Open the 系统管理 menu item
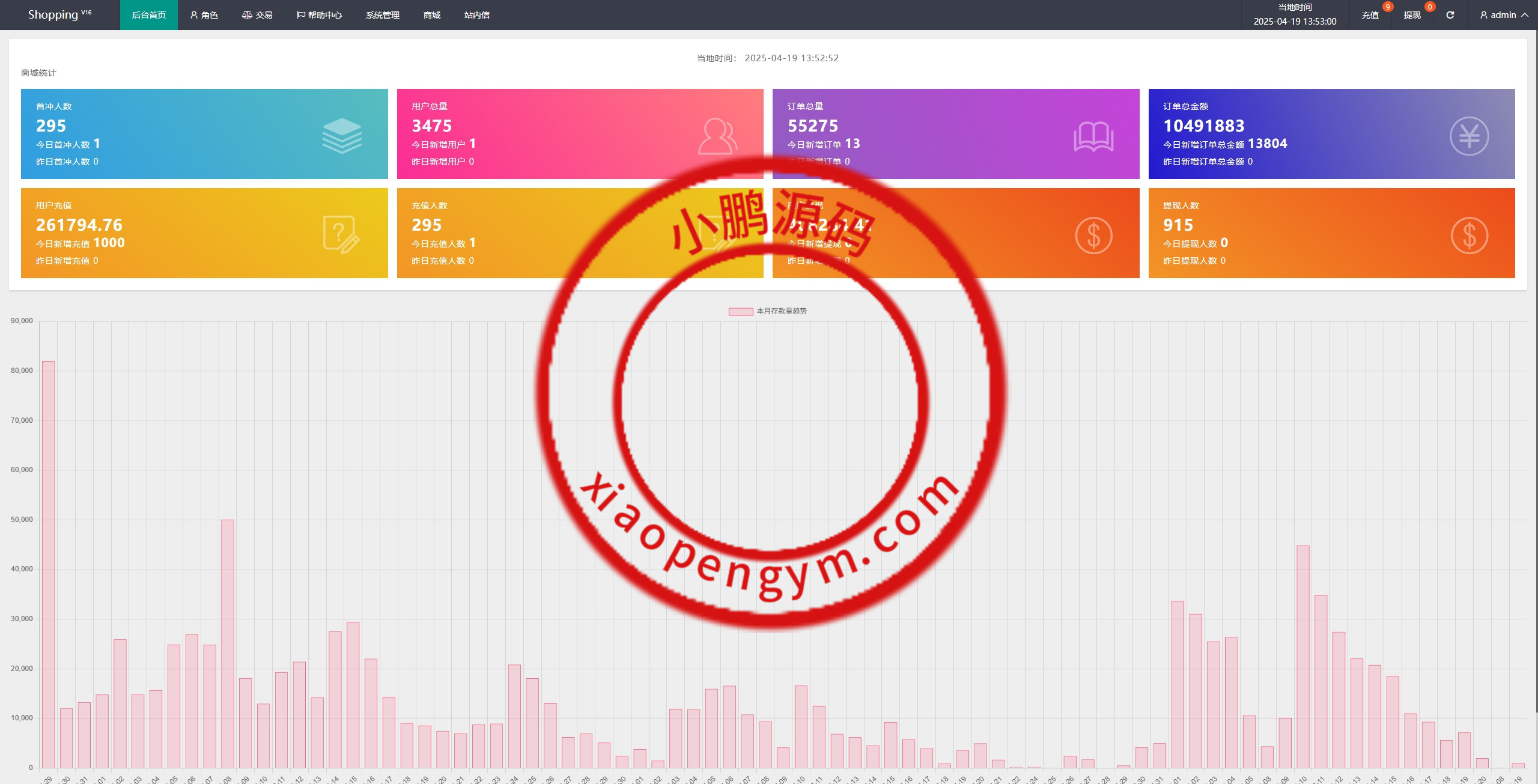Viewport: 1538px width, 784px height. [382, 15]
